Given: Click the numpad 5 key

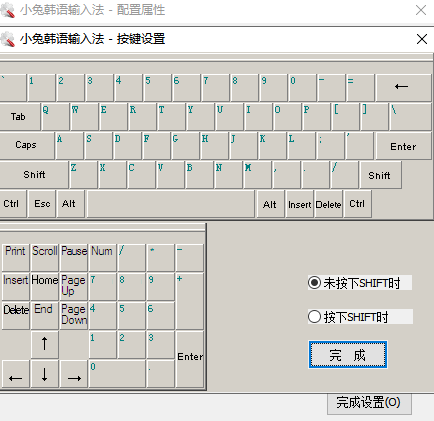Looking at the screenshot, I should pos(132,315).
